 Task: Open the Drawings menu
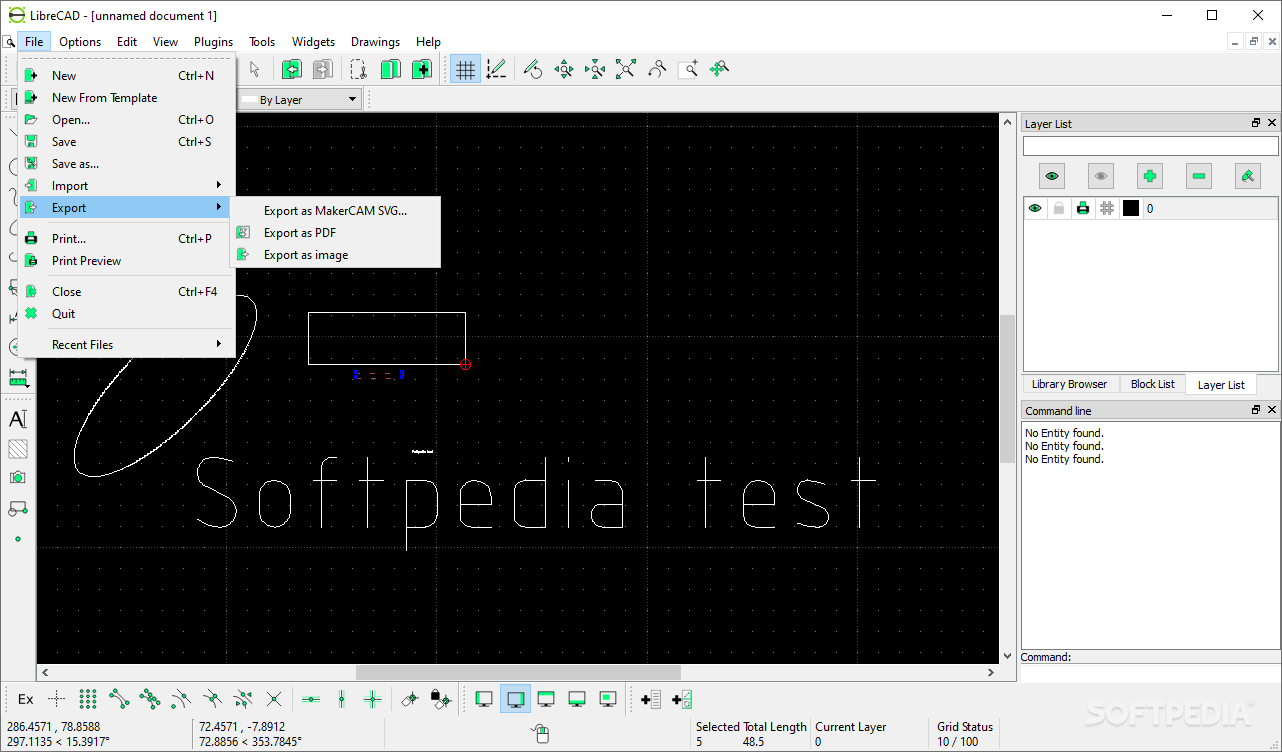tap(375, 42)
